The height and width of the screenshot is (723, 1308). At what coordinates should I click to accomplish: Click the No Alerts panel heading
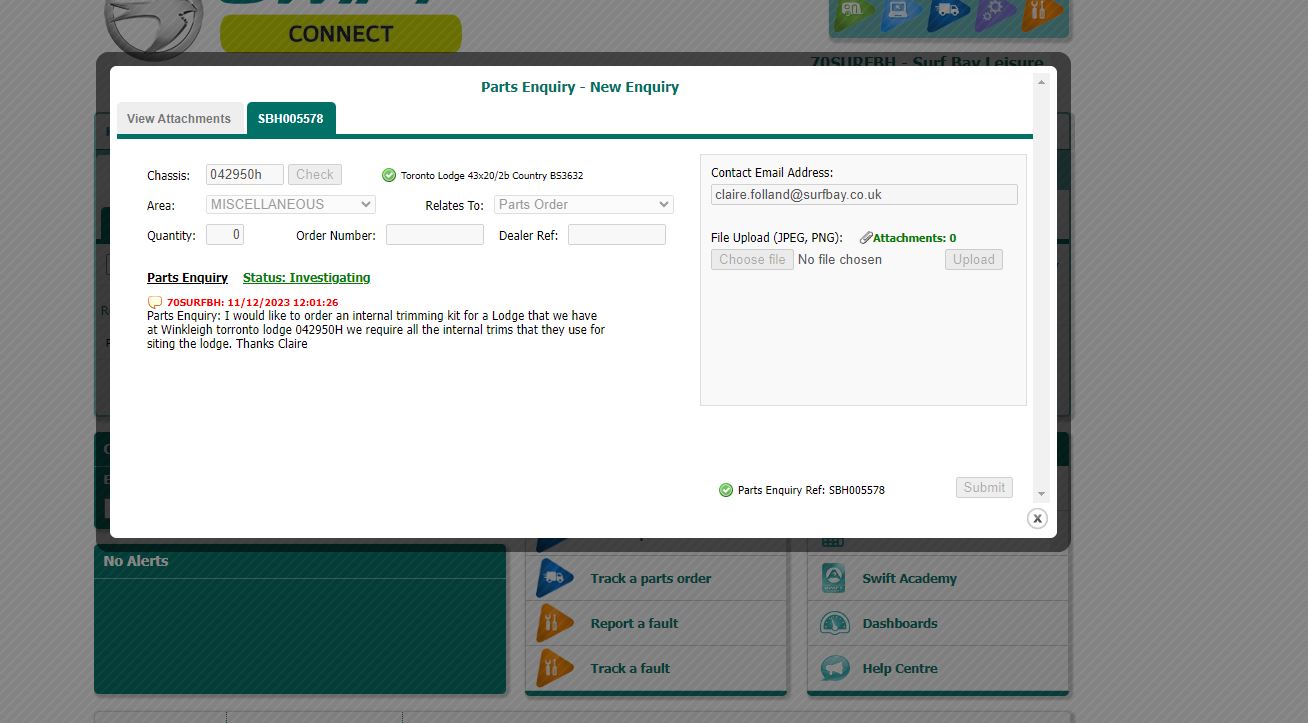tap(136, 561)
